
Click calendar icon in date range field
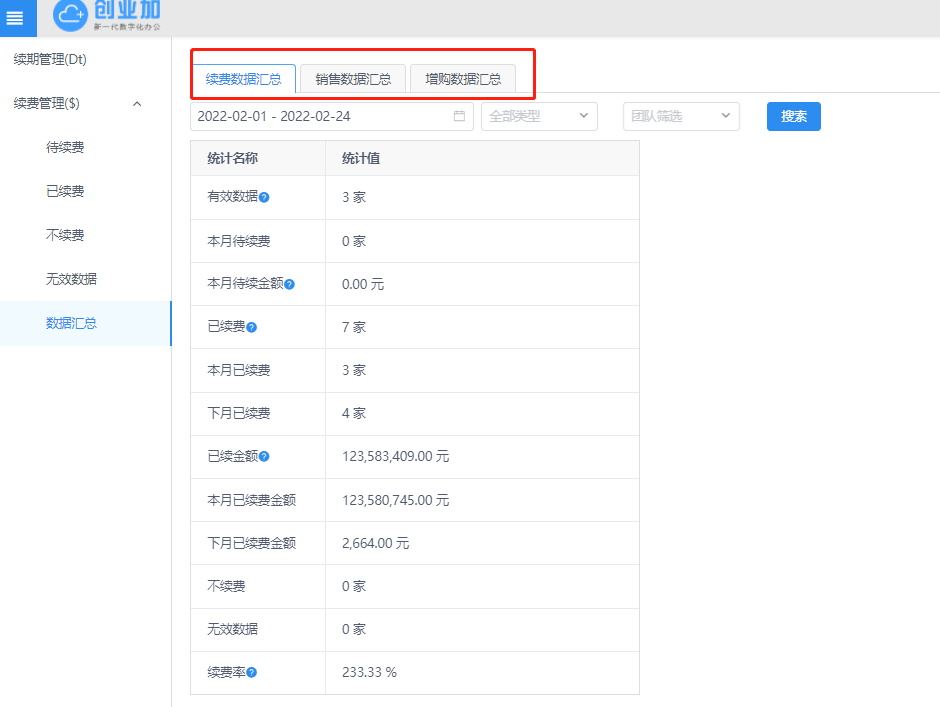(459, 116)
